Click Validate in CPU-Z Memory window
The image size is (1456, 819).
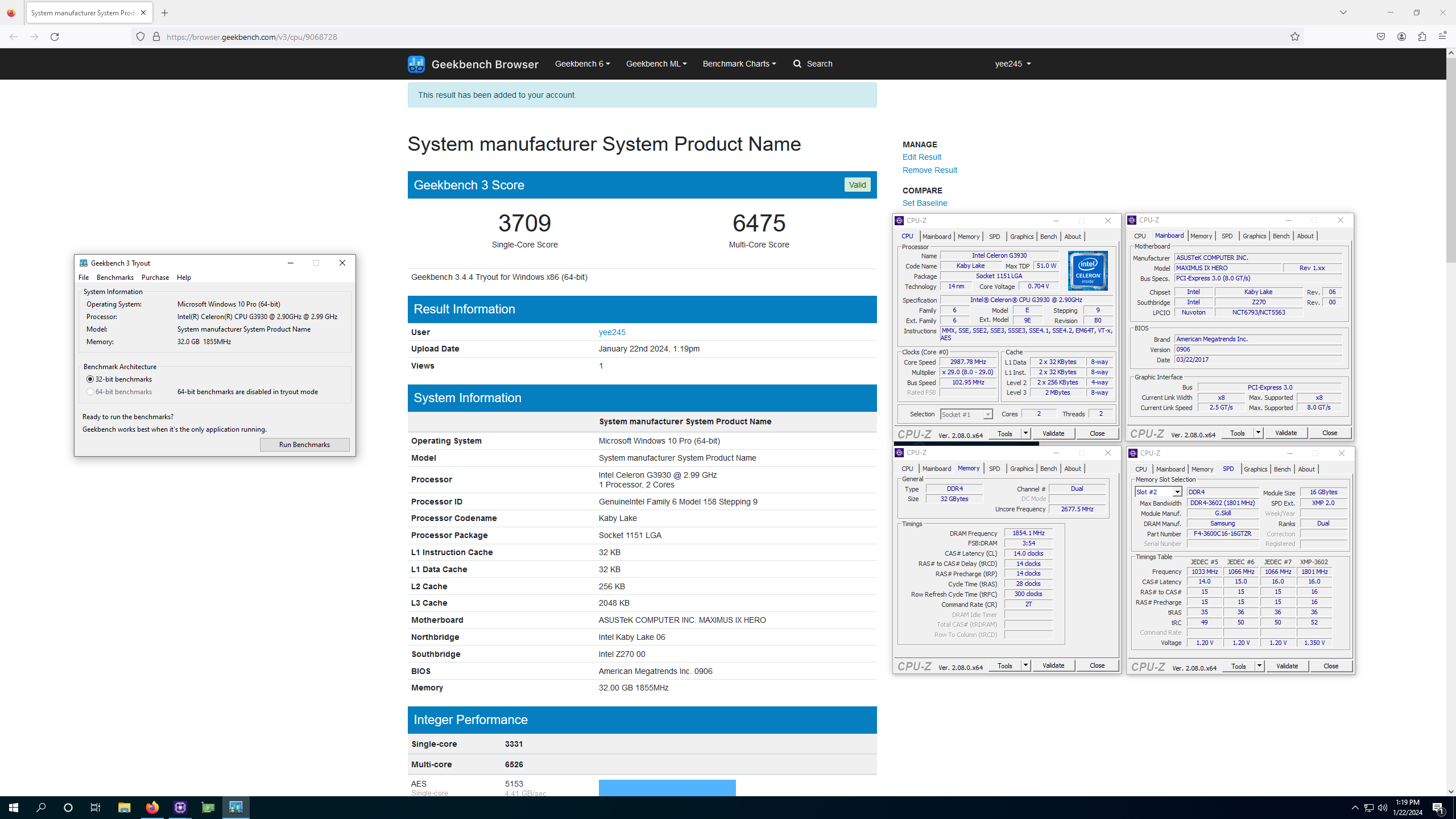(1053, 665)
